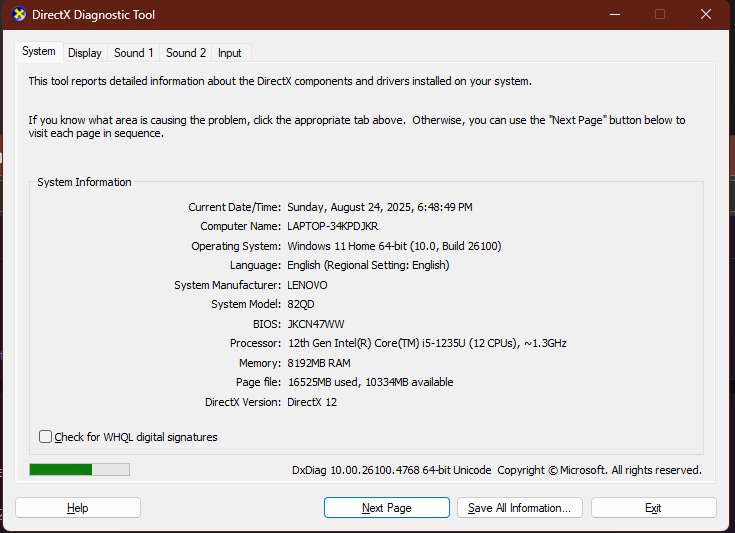This screenshot has height=533, width=735.
Task: Click the date value Sunday, August 24, 2025
Action: click(x=380, y=207)
